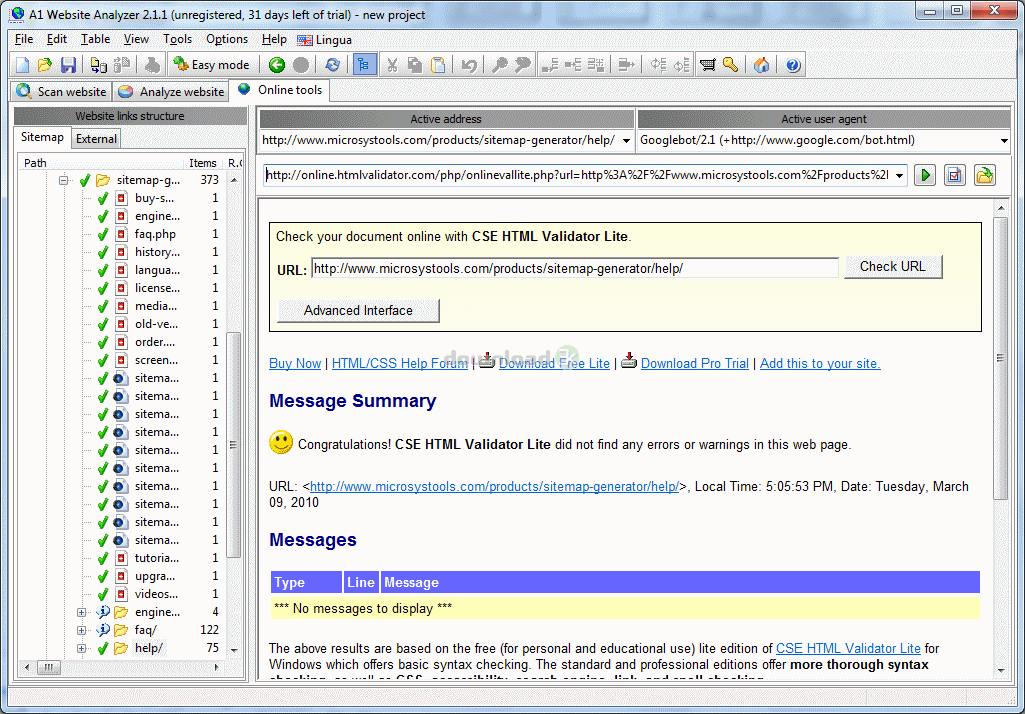The height and width of the screenshot is (714, 1025).
Task: Click the green back arrow toolbar icon
Action: [x=277, y=65]
